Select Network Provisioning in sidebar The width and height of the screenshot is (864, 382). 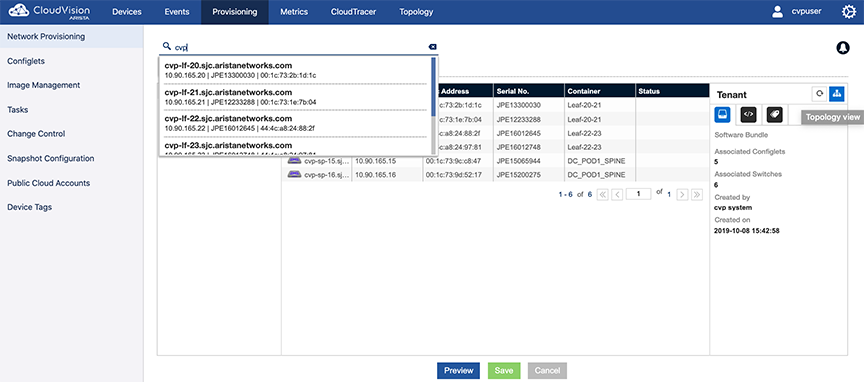[72, 36]
